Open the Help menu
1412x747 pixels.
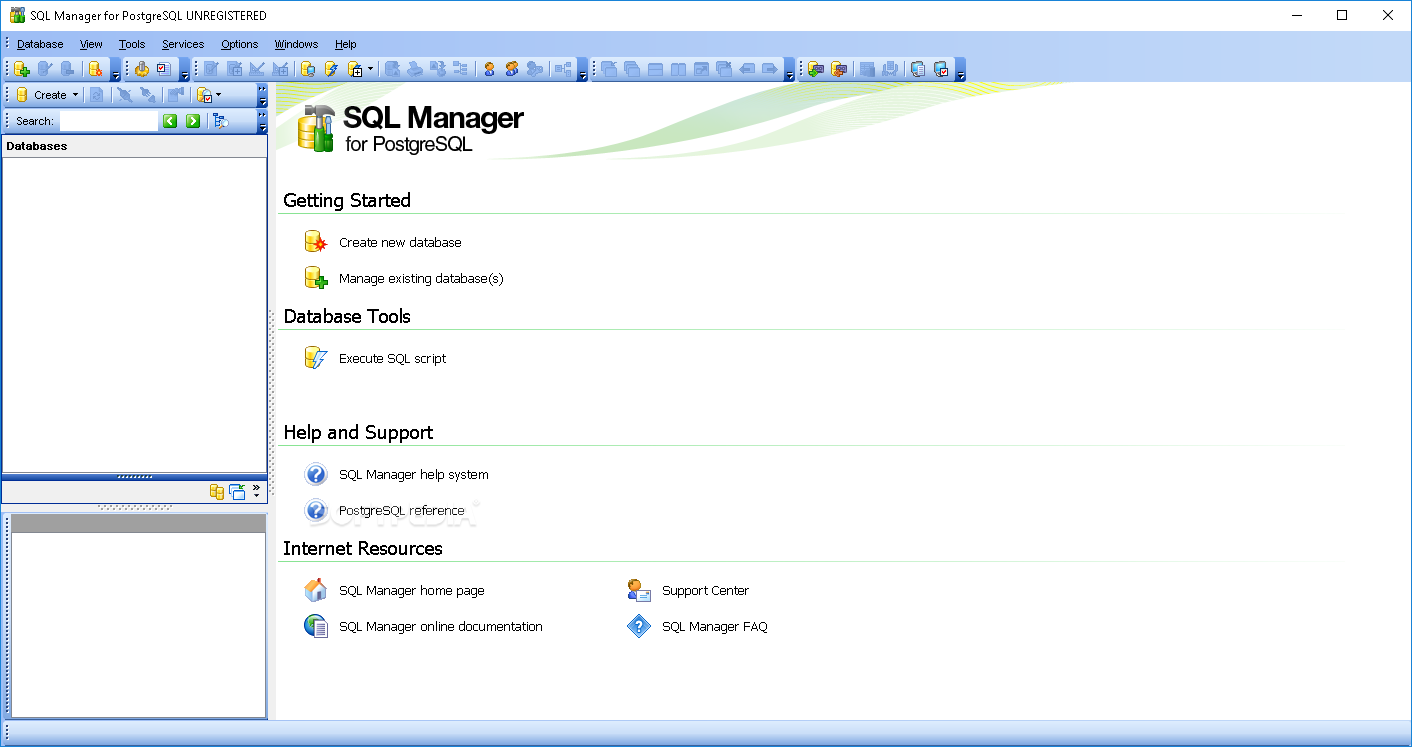(x=346, y=44)
